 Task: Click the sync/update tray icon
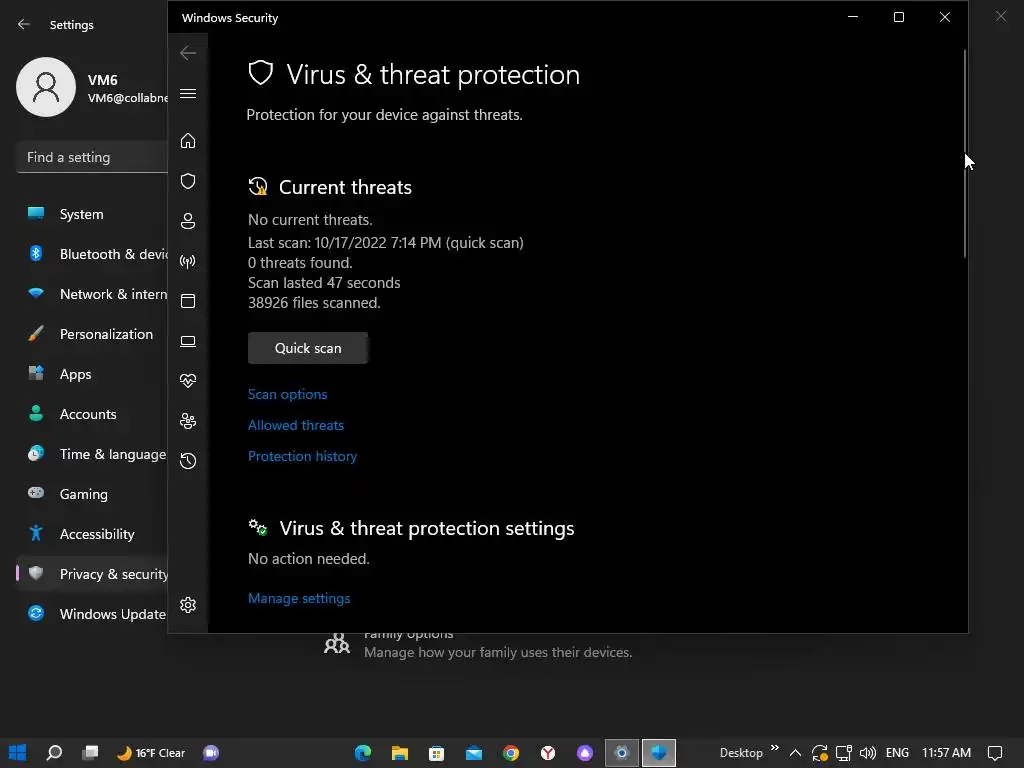[x=820, y=753]
